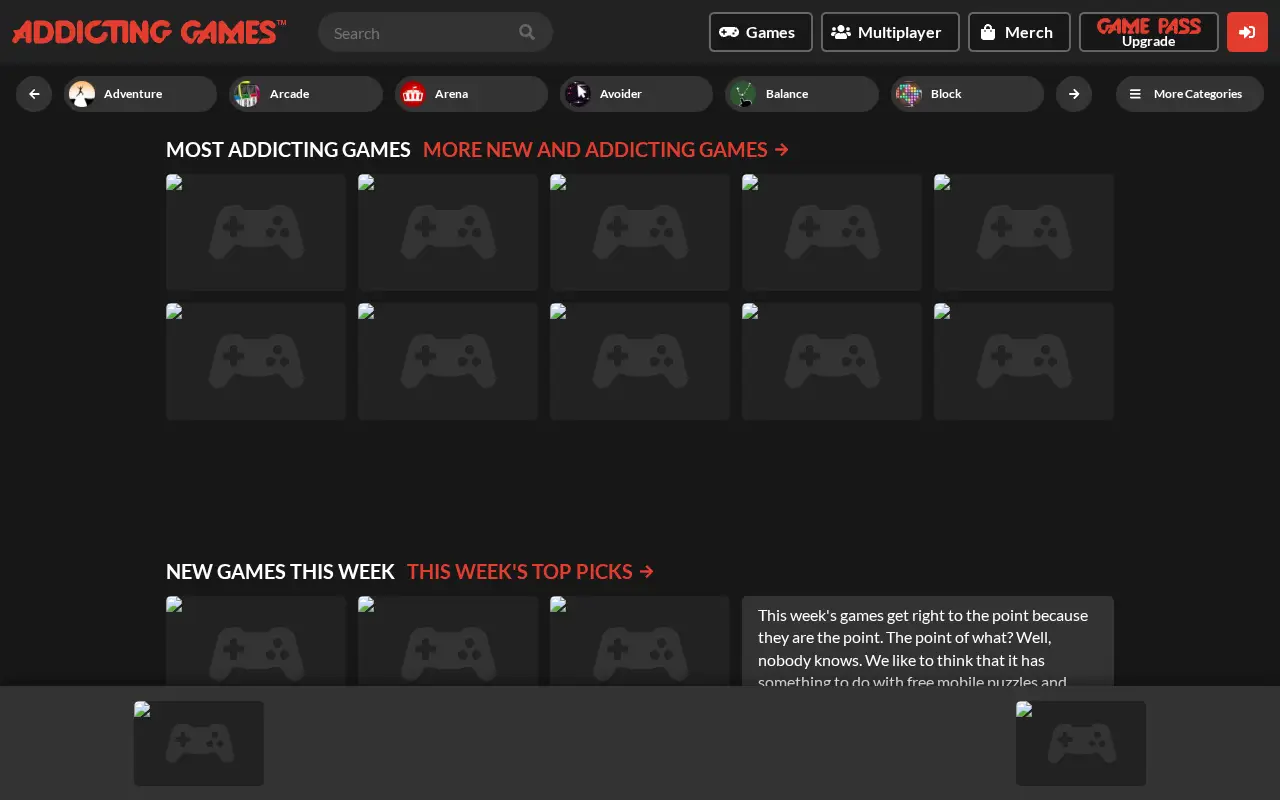1280x800 pixels.
Task: Click Game Pass Upgrade button
Action: point(1148,32)
